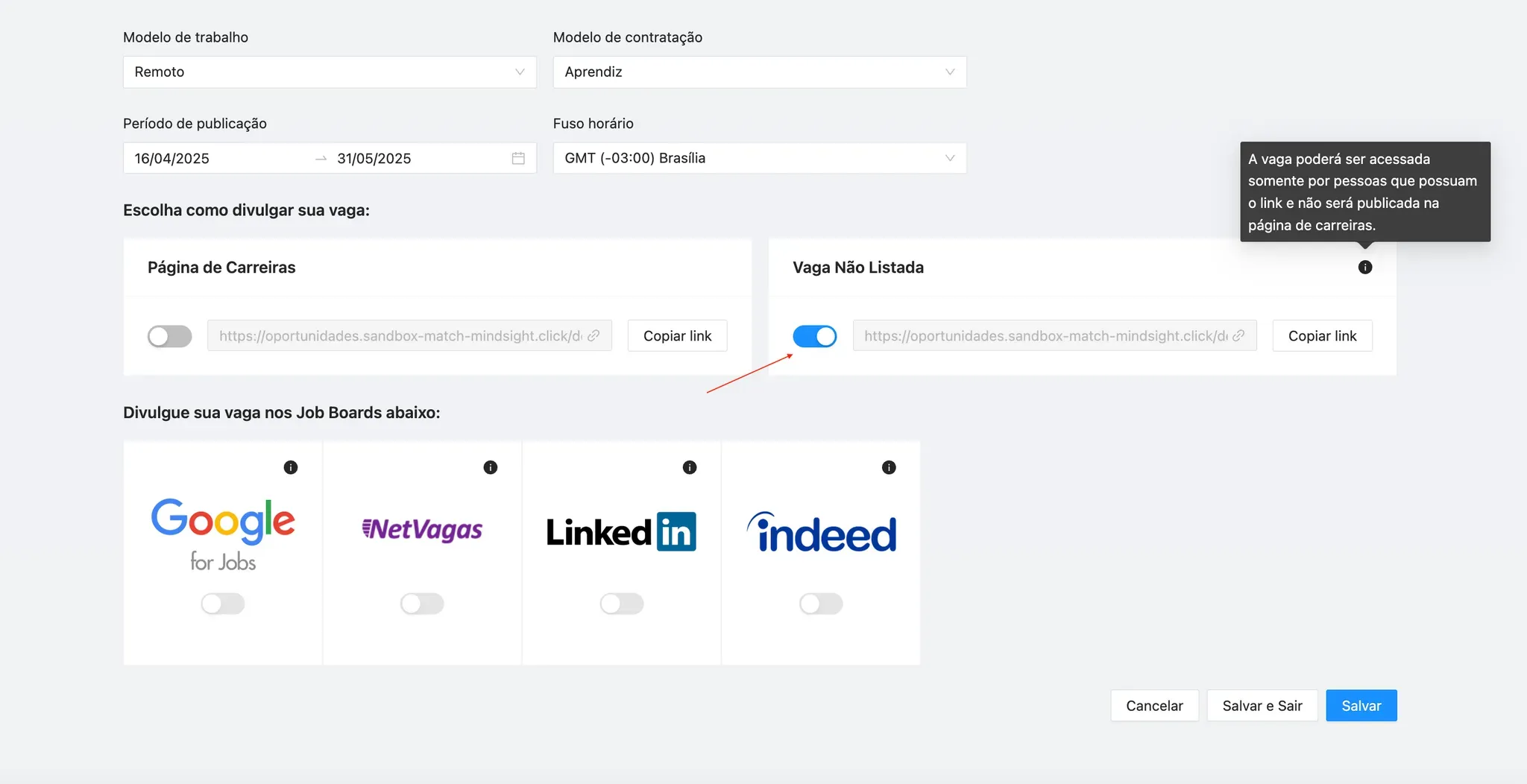
Task: Enable the Página de Carreiras toggle
Action: (x=170, y=336)
